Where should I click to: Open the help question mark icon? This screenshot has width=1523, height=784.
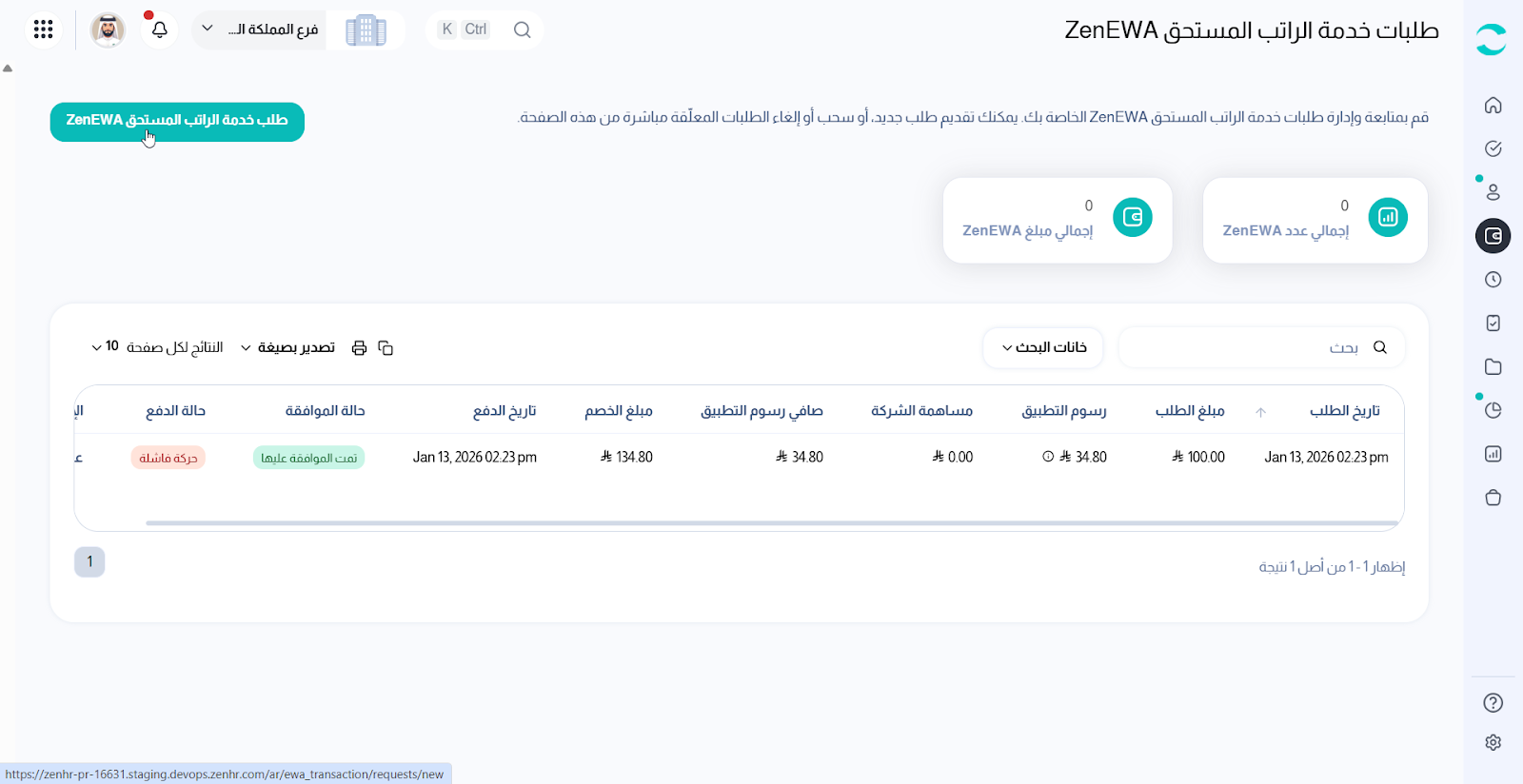[x=1493, y=703]
